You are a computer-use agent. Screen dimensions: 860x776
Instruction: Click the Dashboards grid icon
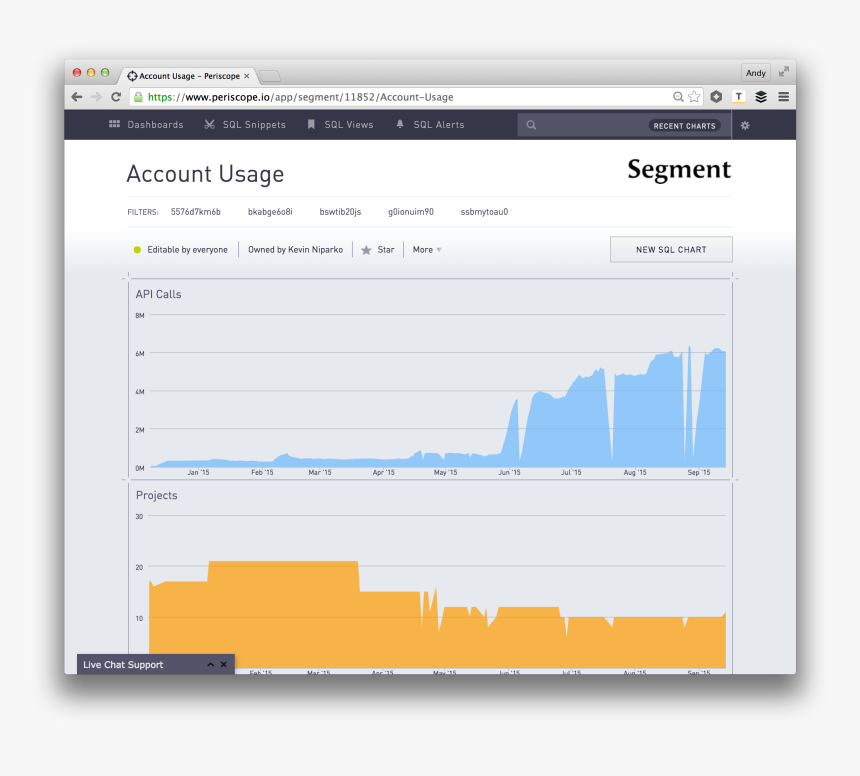click(114, 124)
